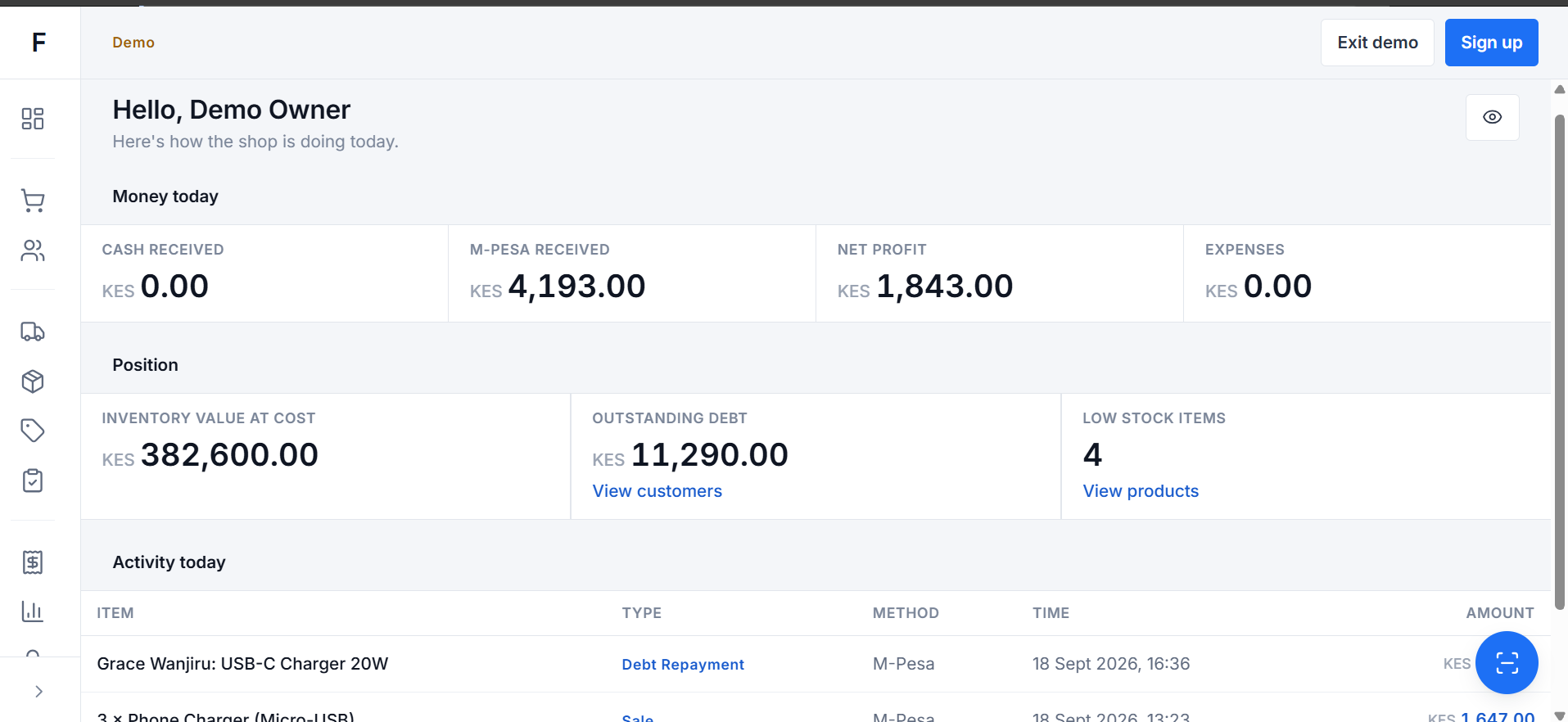Open the delivery truck suppliers icon
The height and width of the screenshot is (722, 1568).
[x=33, y=332]
